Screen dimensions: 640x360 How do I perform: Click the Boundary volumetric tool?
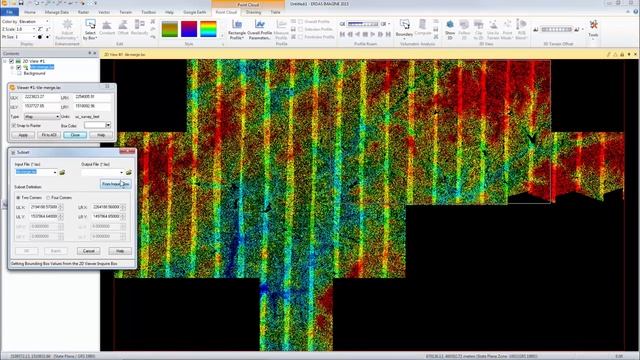[x=404, y=28]
